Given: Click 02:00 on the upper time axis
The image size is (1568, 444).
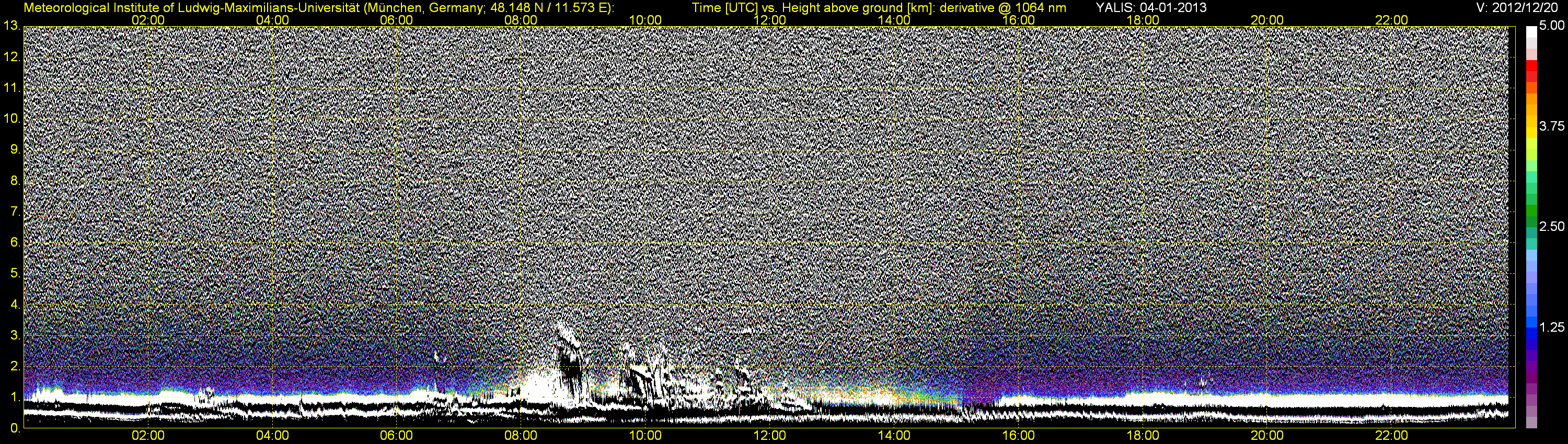Looking at the screenshot, I should [148, 20].
